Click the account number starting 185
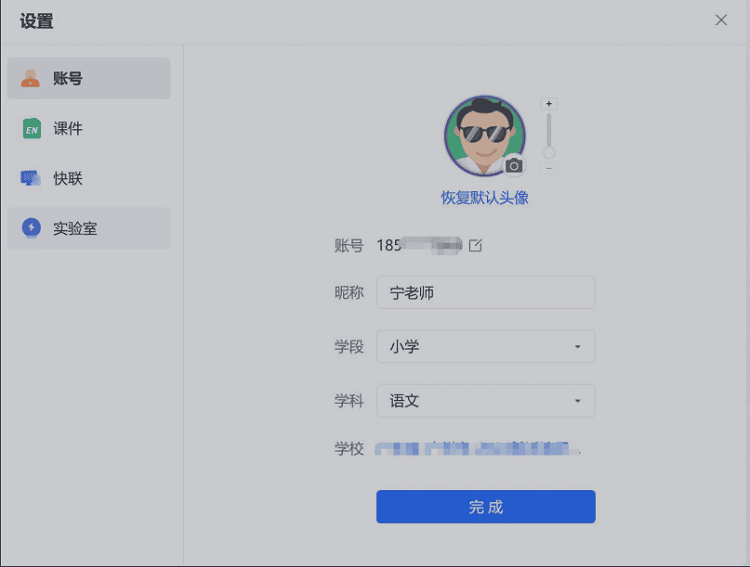The image size is (750, 567). [x=419, y=245]
